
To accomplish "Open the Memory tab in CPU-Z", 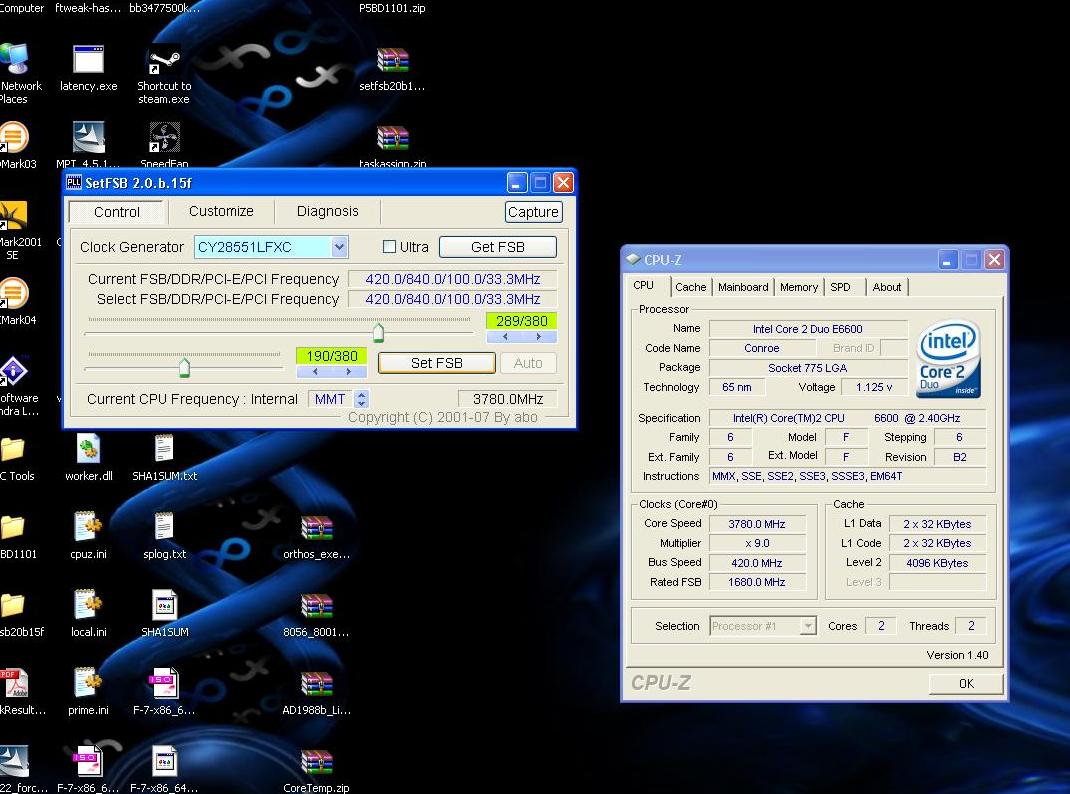I will pyautogui.click(x=799, y=287).
